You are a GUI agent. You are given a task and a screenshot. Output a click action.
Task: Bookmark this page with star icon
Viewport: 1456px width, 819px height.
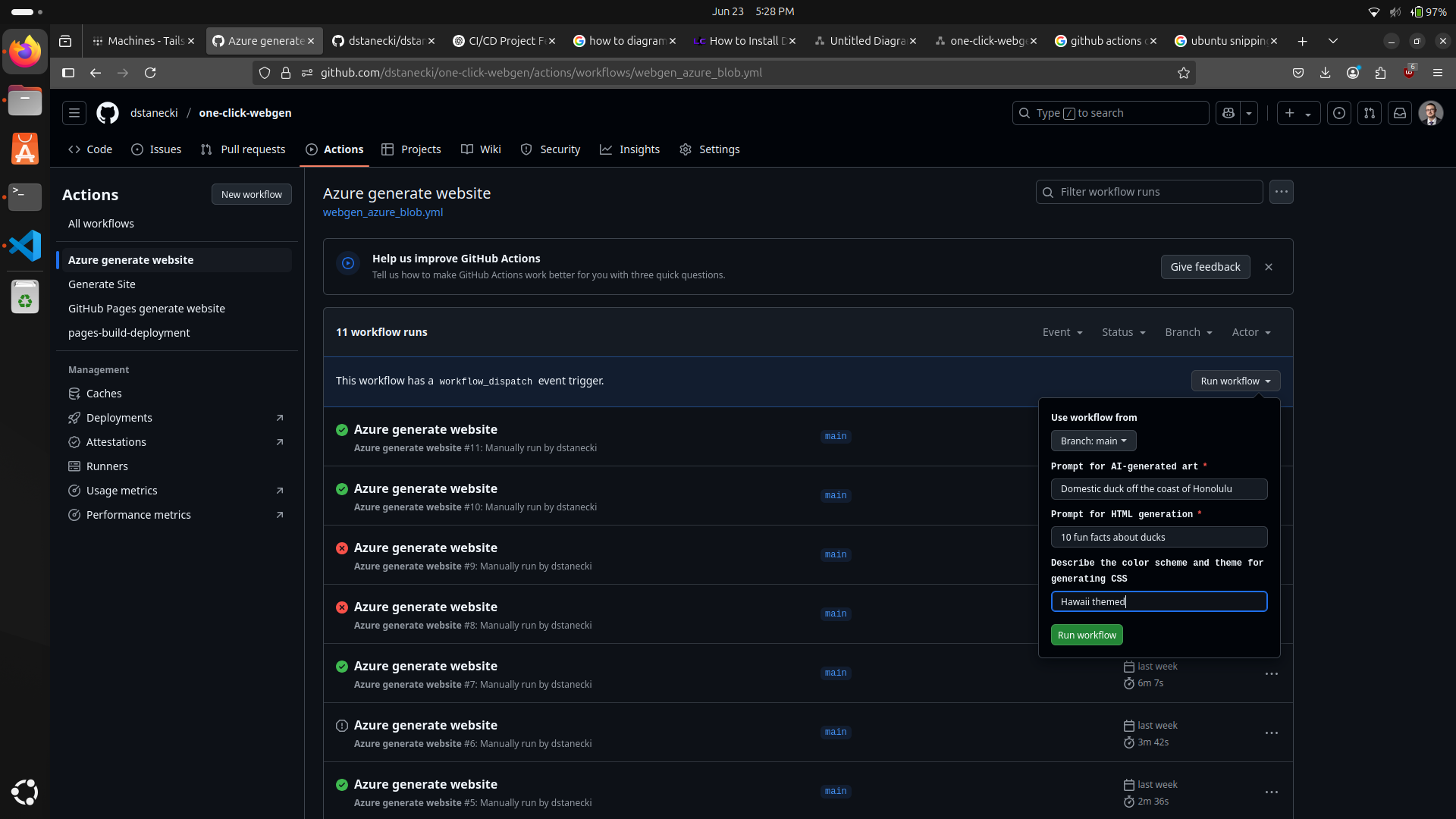click(1184, 73)
